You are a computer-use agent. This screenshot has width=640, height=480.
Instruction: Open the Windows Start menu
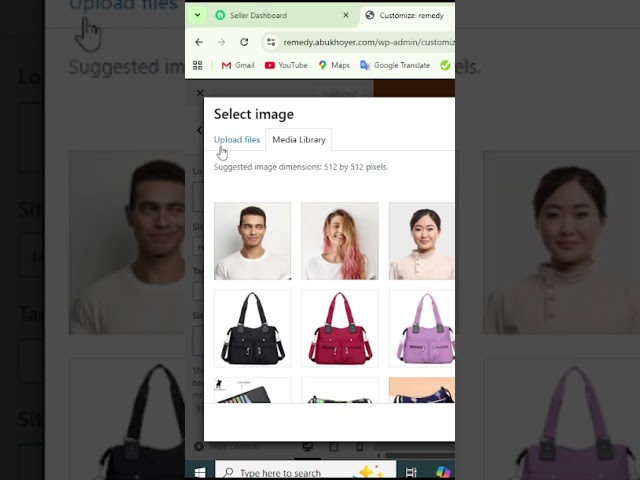click(200, 472)
